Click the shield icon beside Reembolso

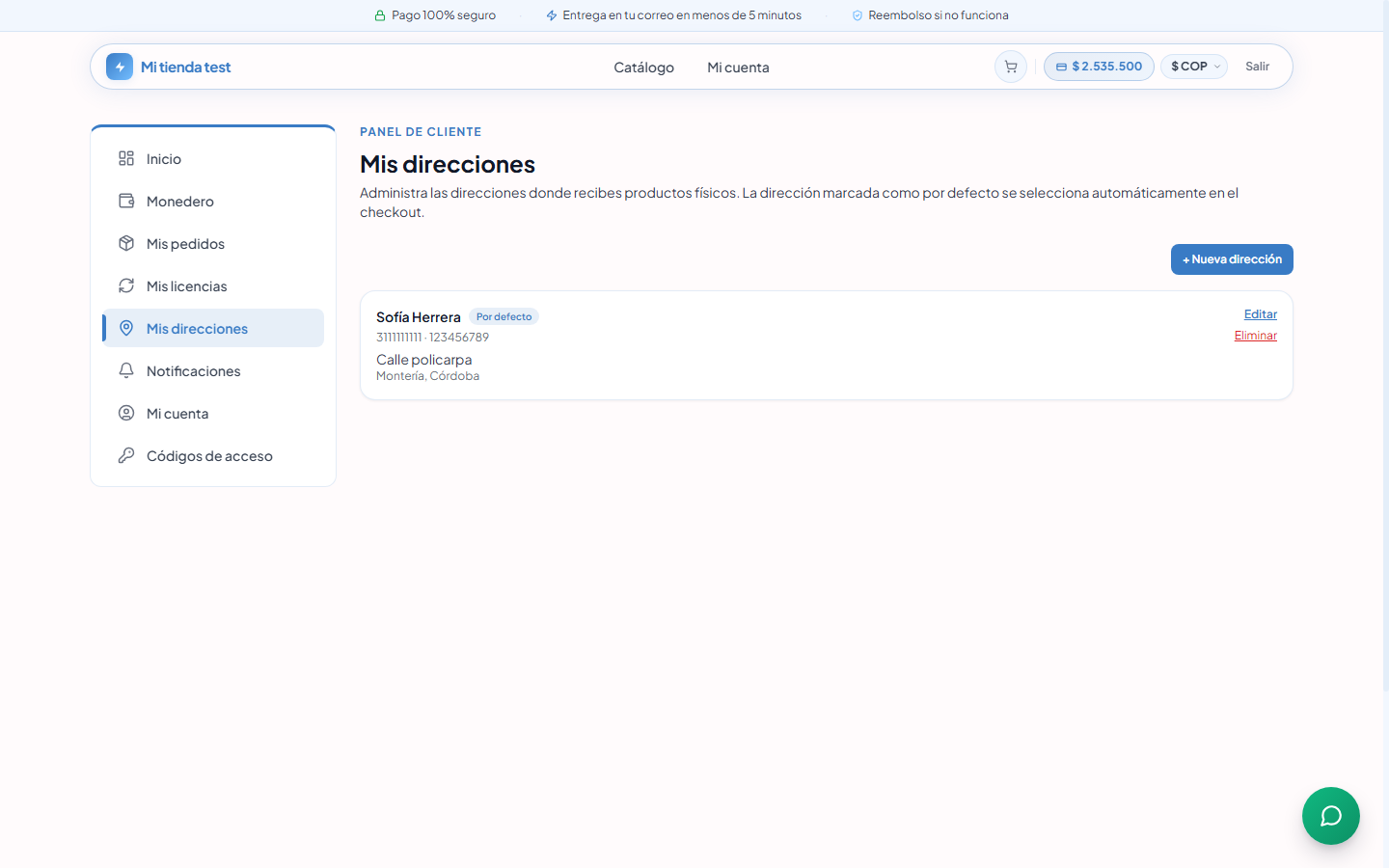click(858, 15)
